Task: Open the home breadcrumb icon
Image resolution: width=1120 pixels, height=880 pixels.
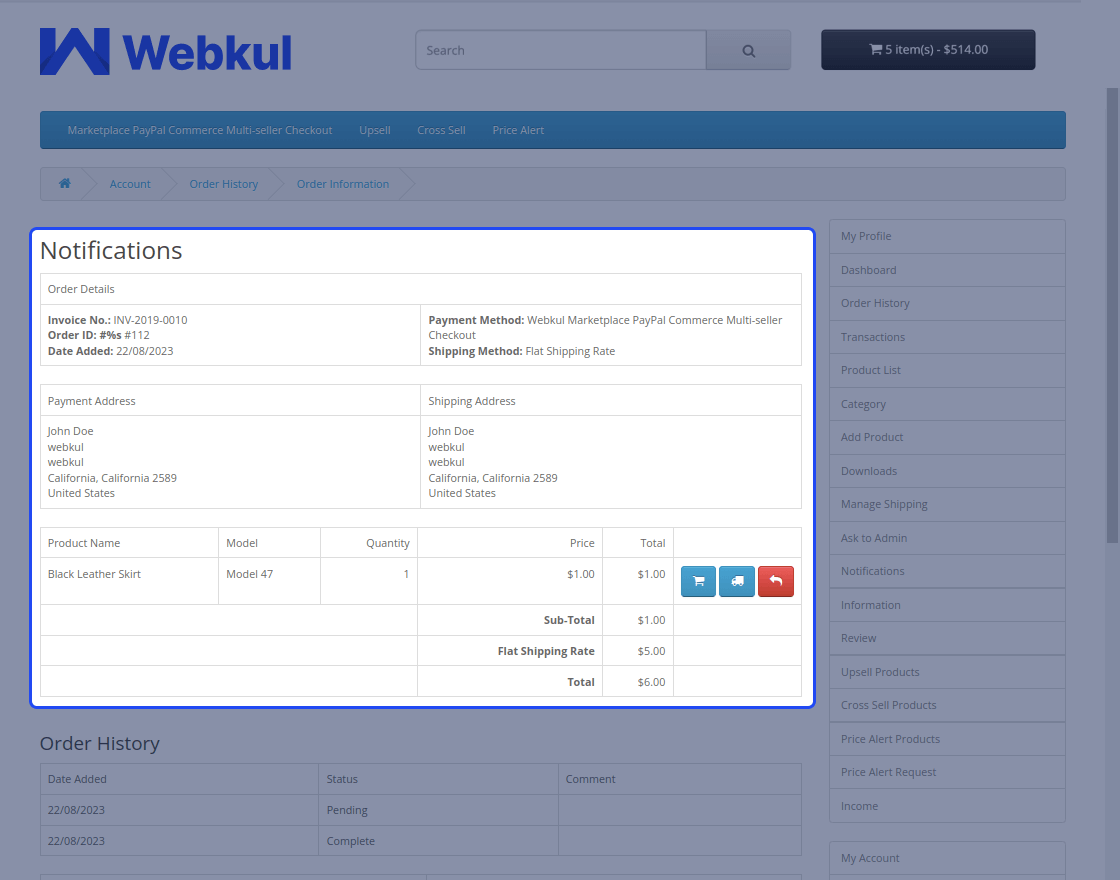Action: tap(64, 184)
